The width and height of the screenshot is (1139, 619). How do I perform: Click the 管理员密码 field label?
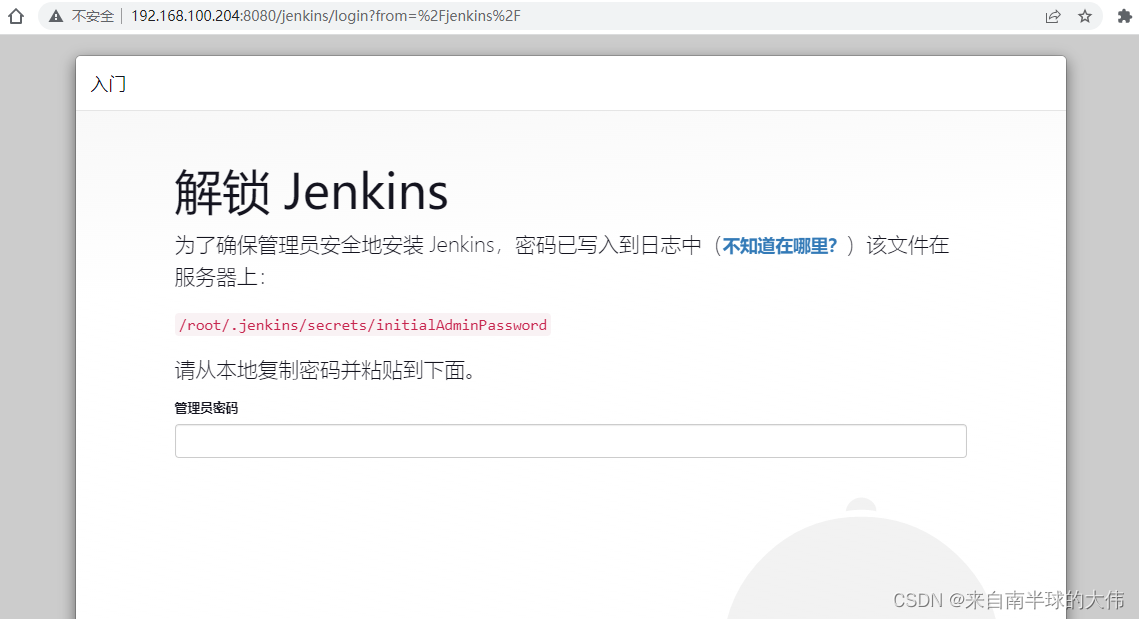[x=206, y=408]
